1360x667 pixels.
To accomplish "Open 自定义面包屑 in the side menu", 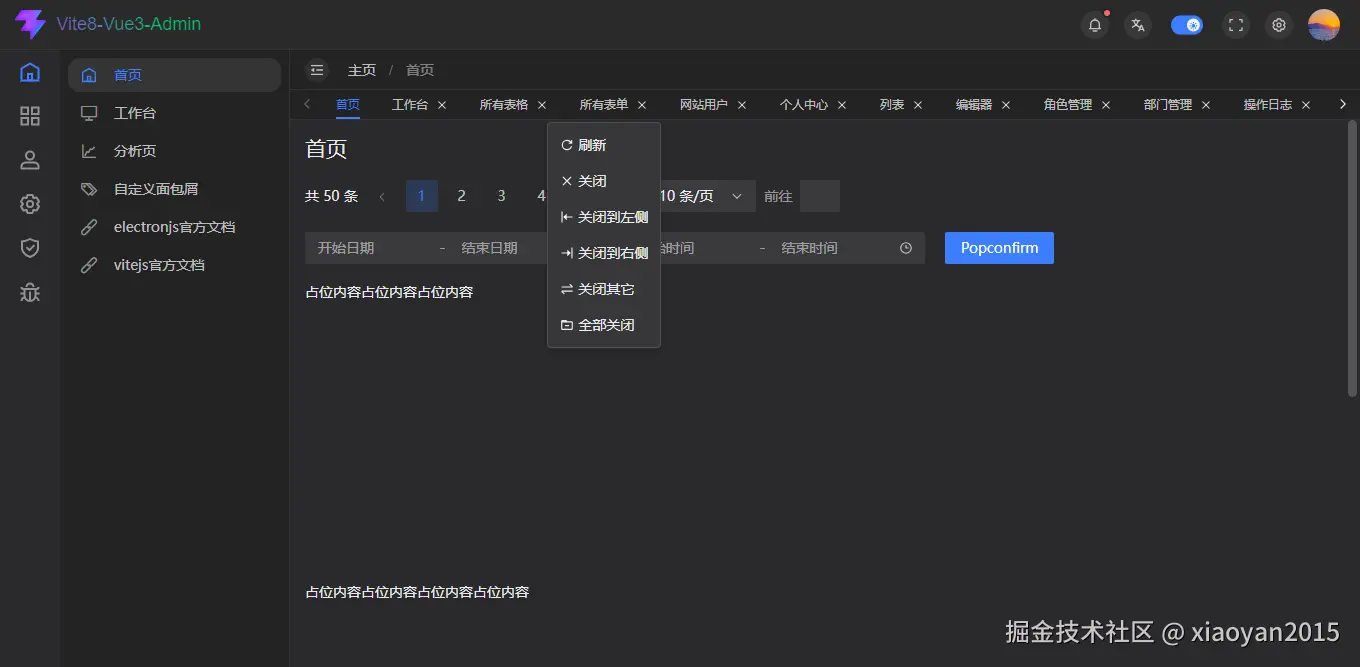I will [174, 189].
